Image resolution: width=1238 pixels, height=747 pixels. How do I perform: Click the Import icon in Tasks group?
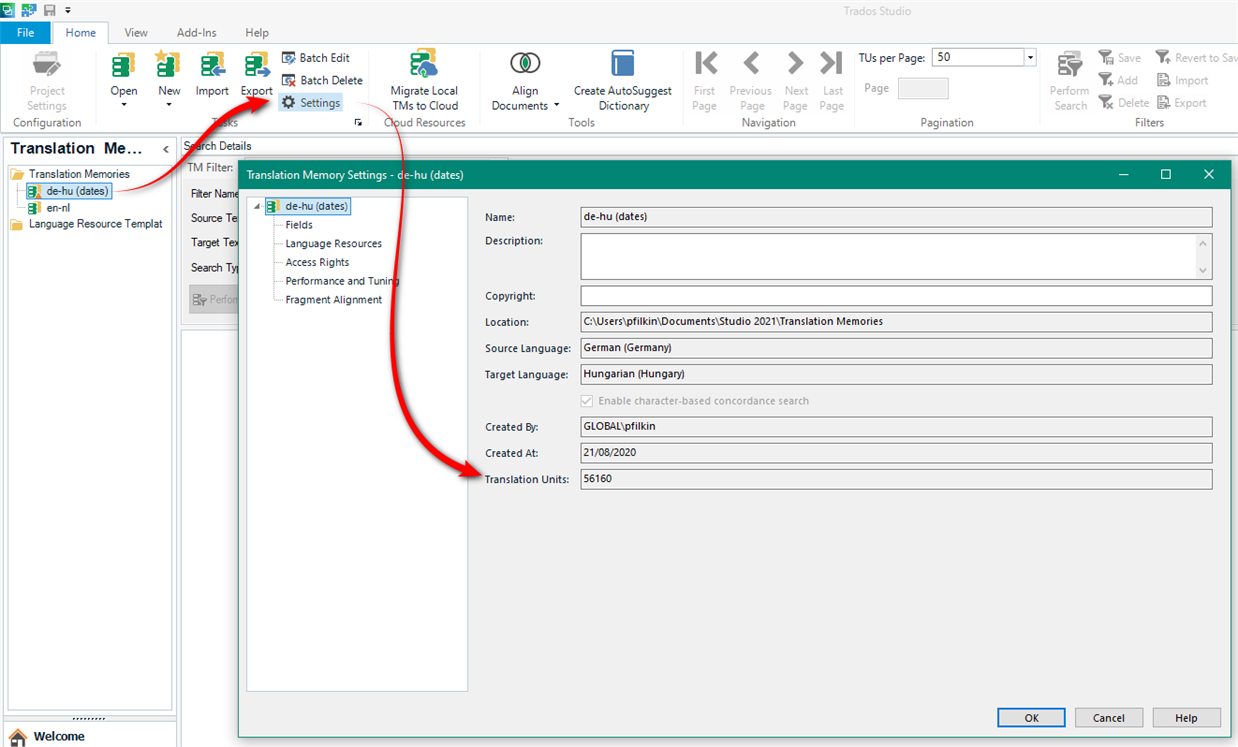click(x=212, y=65)
